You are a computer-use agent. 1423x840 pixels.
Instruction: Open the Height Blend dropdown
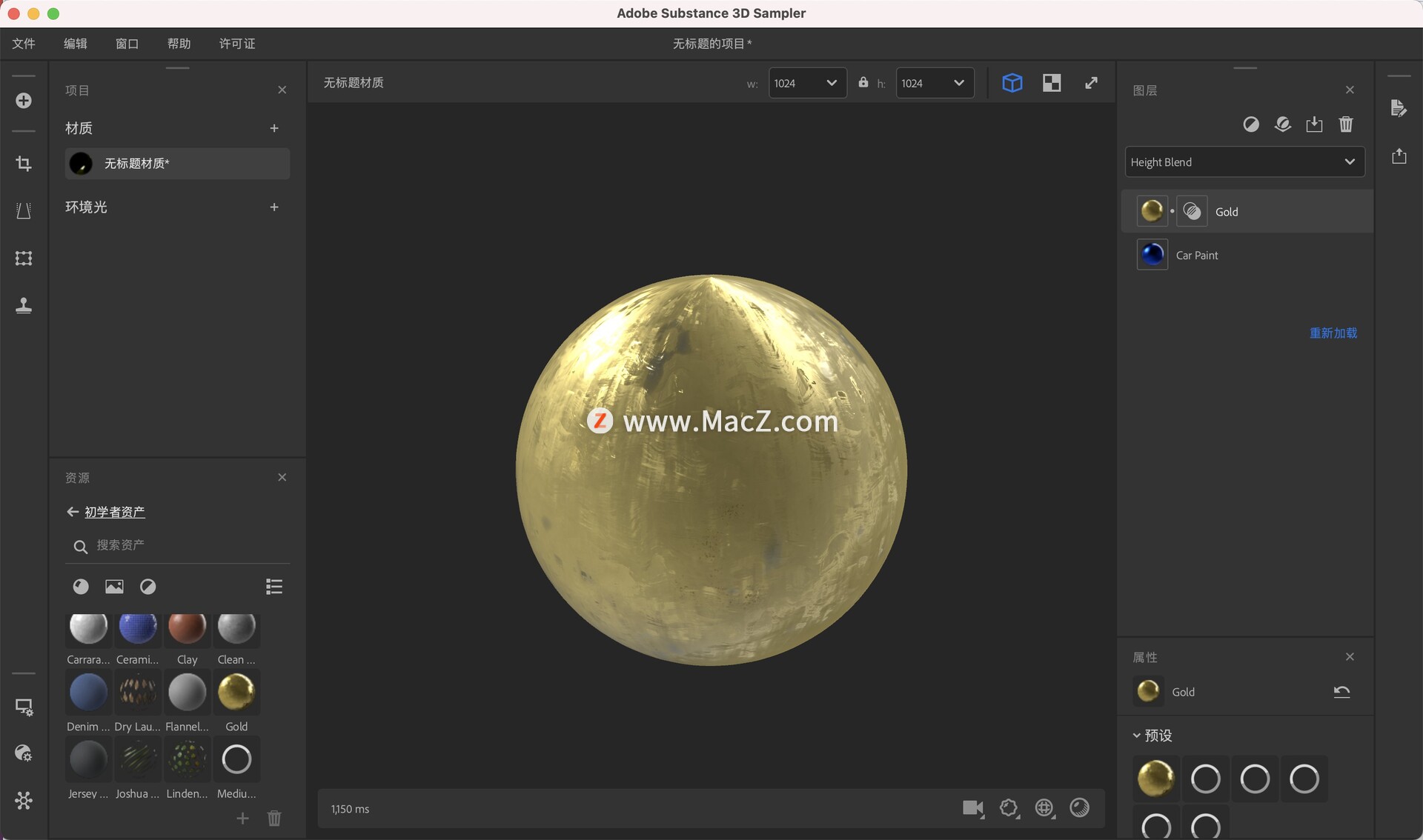[x=1244, y=161]
